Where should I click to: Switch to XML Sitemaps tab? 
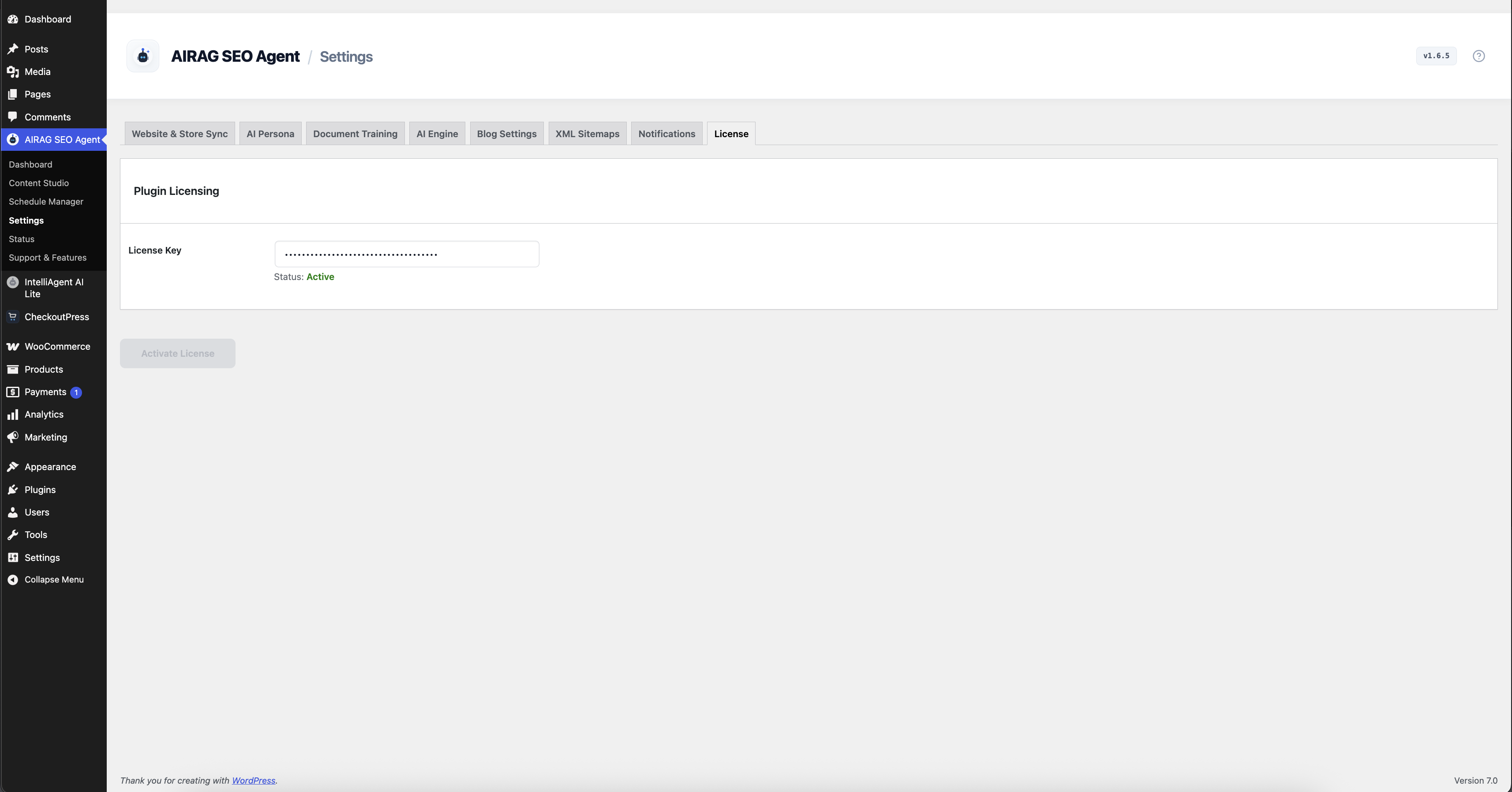(x=588, y=134)
